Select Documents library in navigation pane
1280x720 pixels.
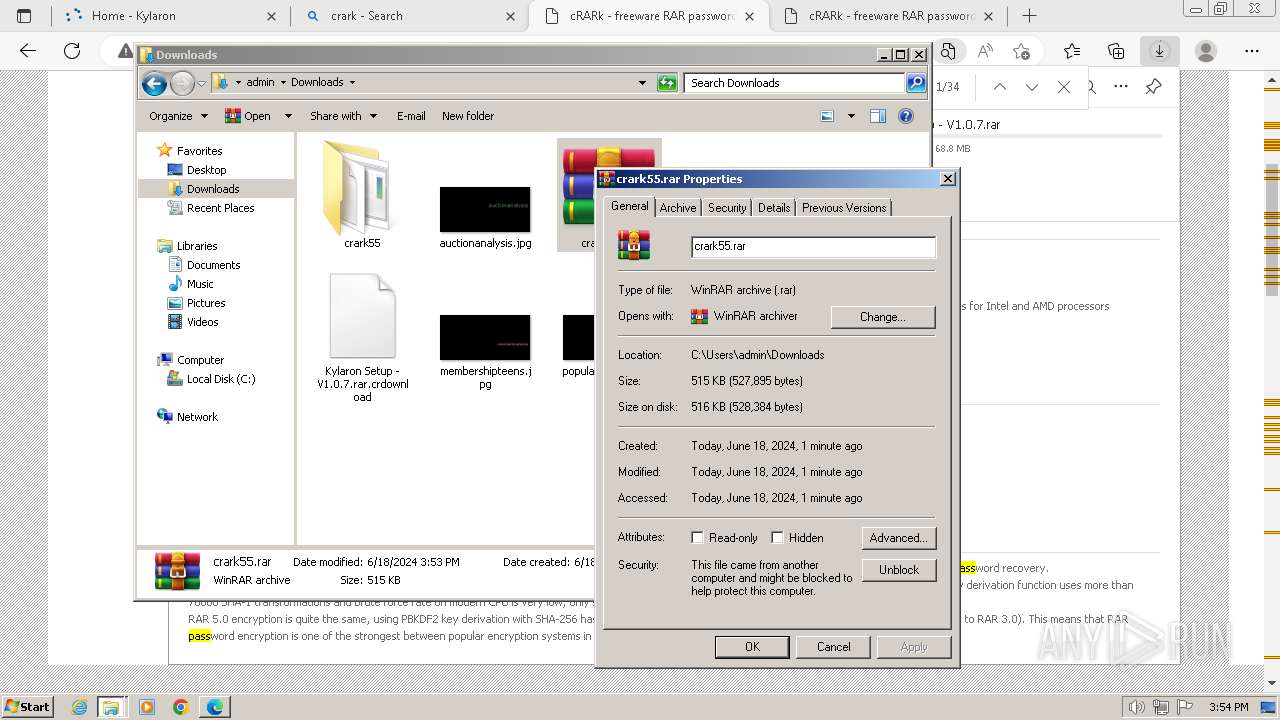pos(213,265)
